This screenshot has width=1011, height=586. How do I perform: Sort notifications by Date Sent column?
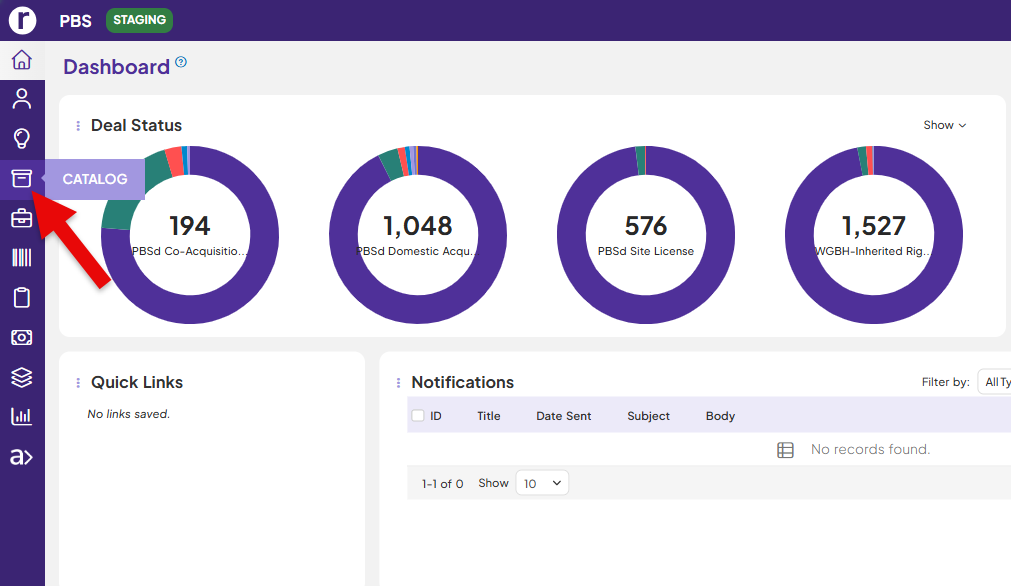coord(564,416)
